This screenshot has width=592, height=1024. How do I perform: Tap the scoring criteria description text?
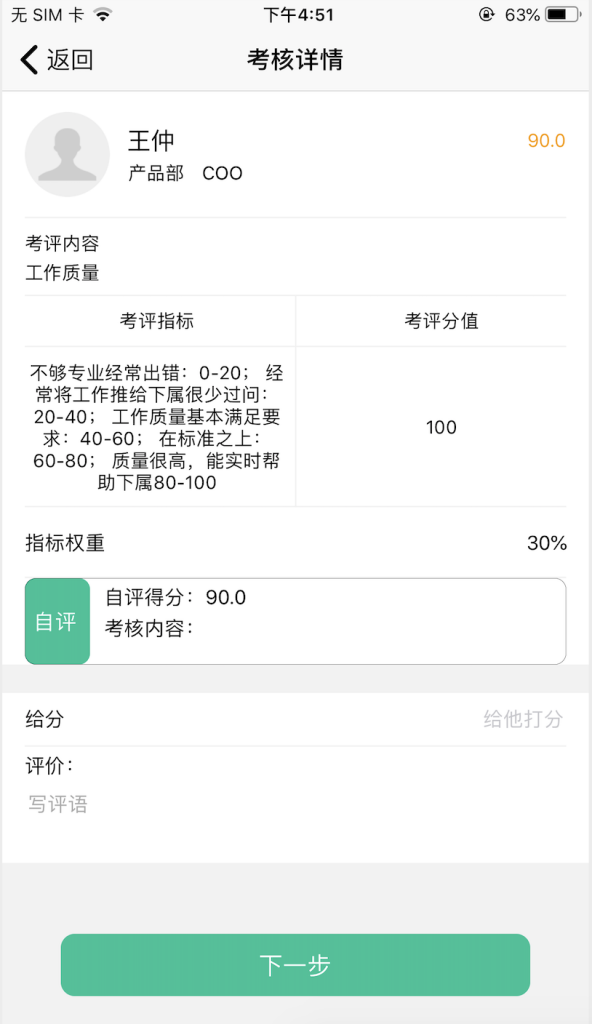[x=157, y=427]
